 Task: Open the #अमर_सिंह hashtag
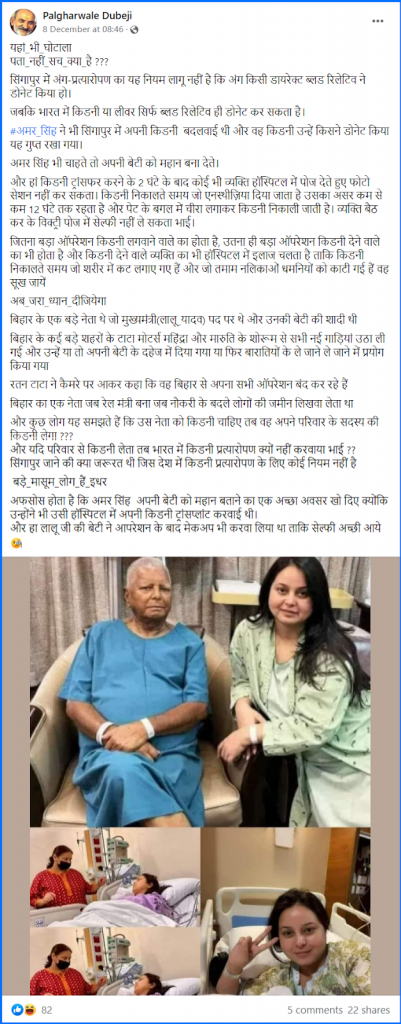tap(35, 130)
